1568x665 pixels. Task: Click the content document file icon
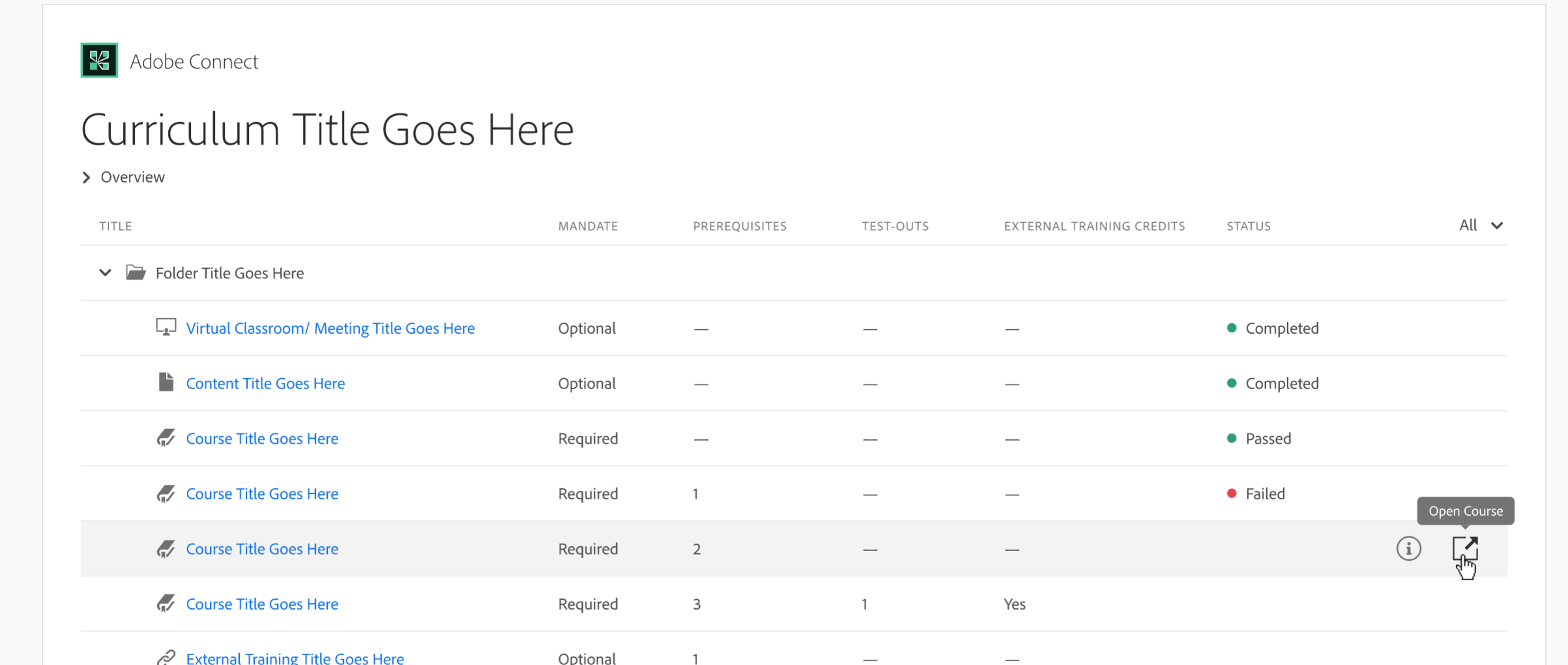[166, 382]
